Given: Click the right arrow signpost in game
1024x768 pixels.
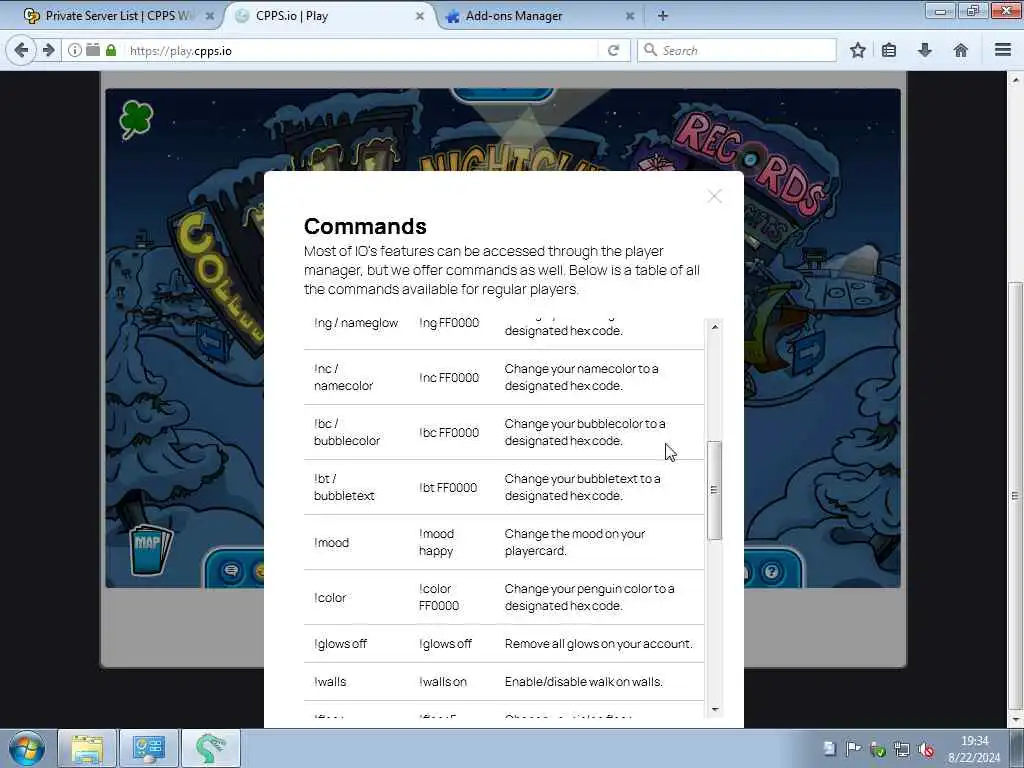Looking at the screenshot, I should 808,353.
